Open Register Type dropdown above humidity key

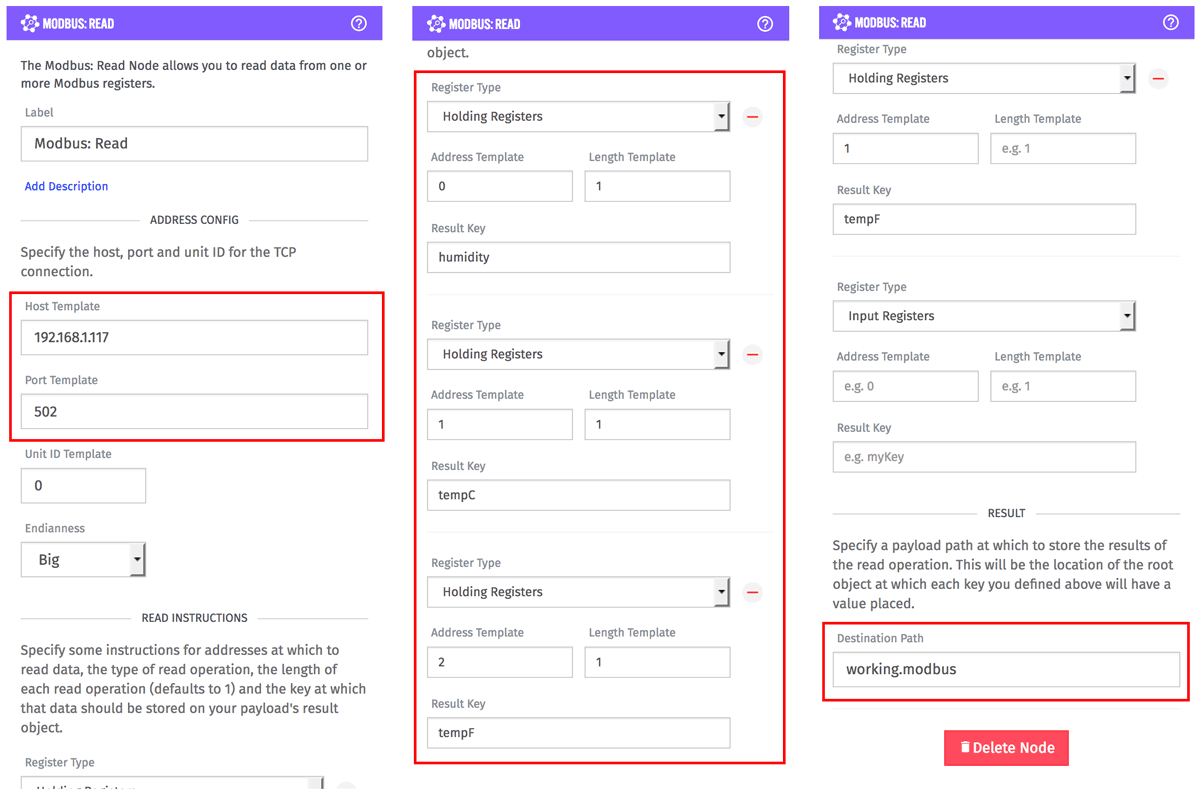(579, 117)
